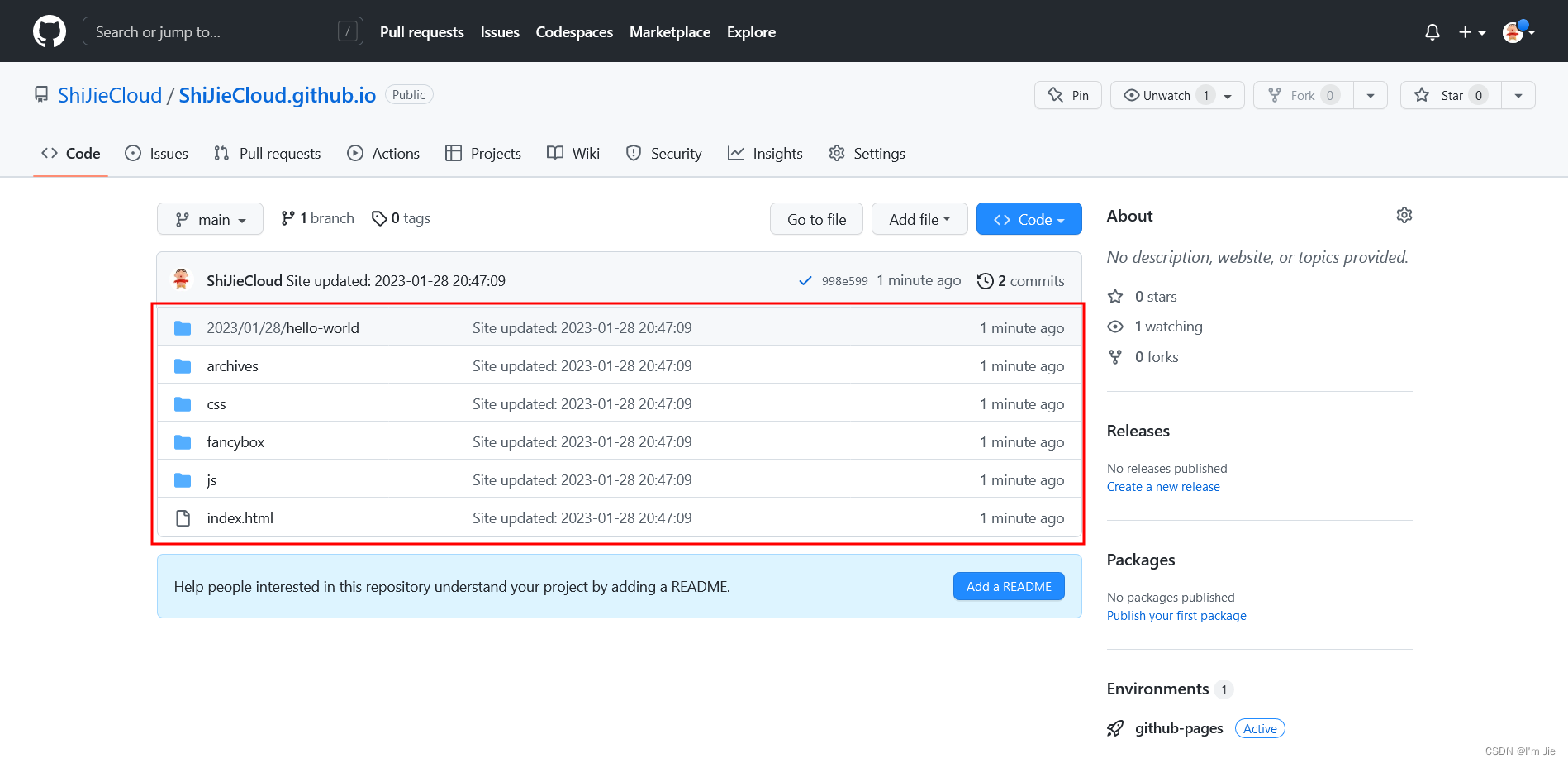This screenshot has height=763, width=1568.
Task: Edit About details with gear icon
Action: tap(1404, 215)
